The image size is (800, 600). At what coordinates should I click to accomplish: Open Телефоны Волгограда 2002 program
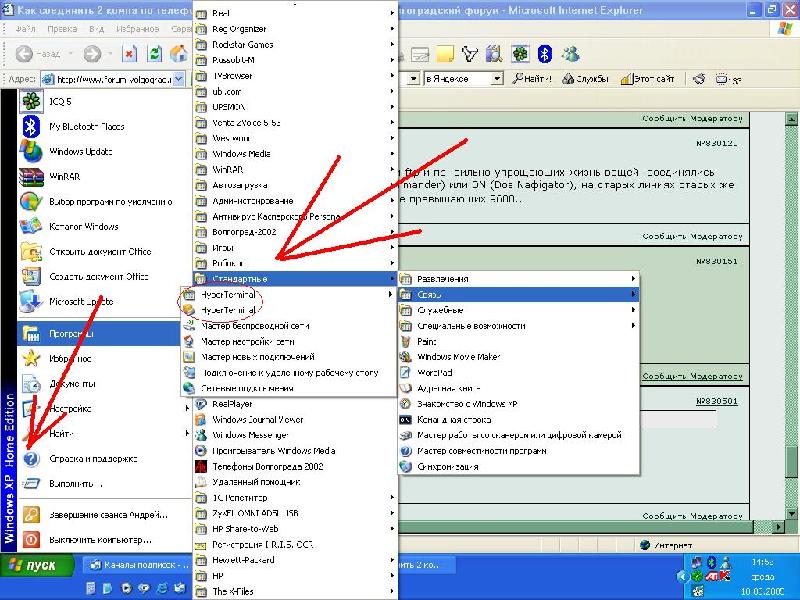click(295, 466)
